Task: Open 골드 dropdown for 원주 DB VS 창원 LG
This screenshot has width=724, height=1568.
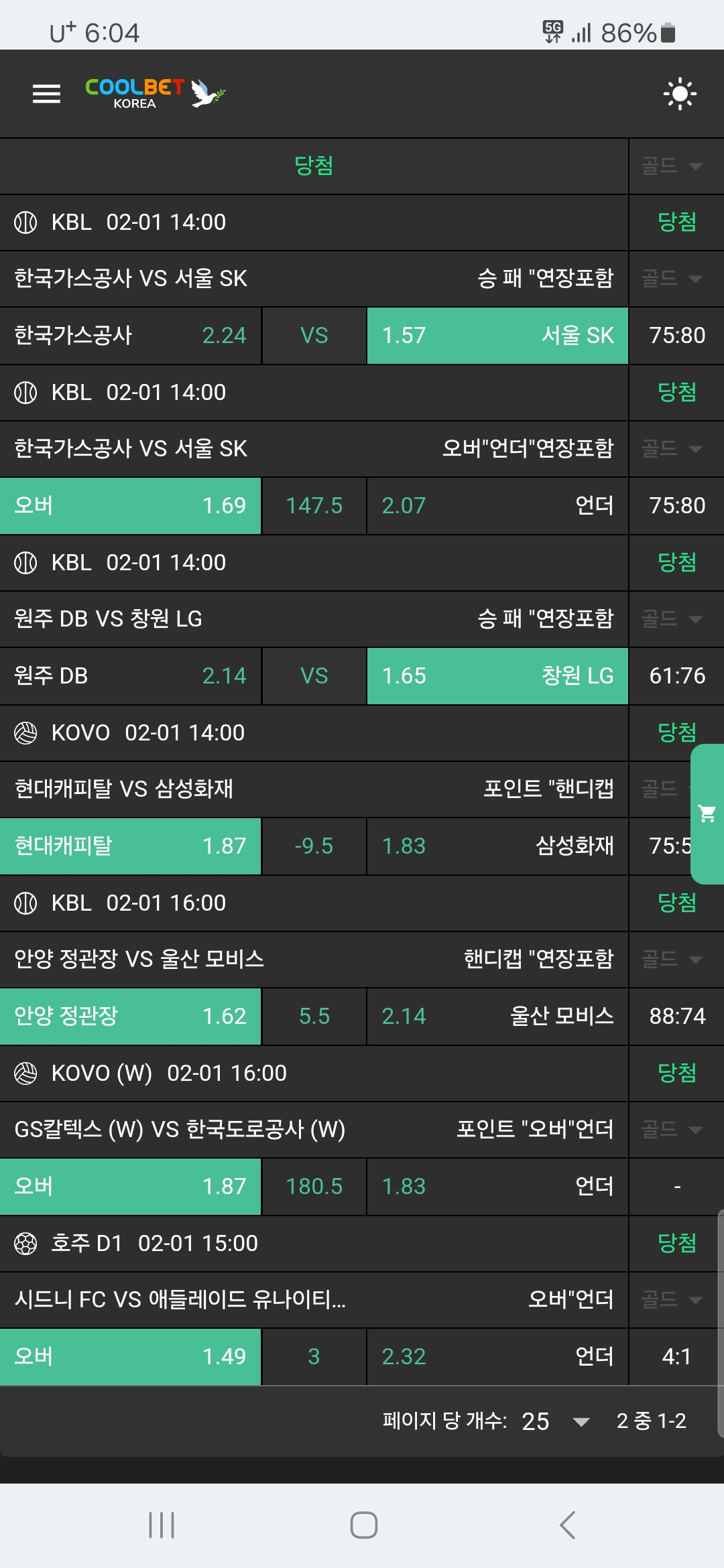Action: pos(672,618)
